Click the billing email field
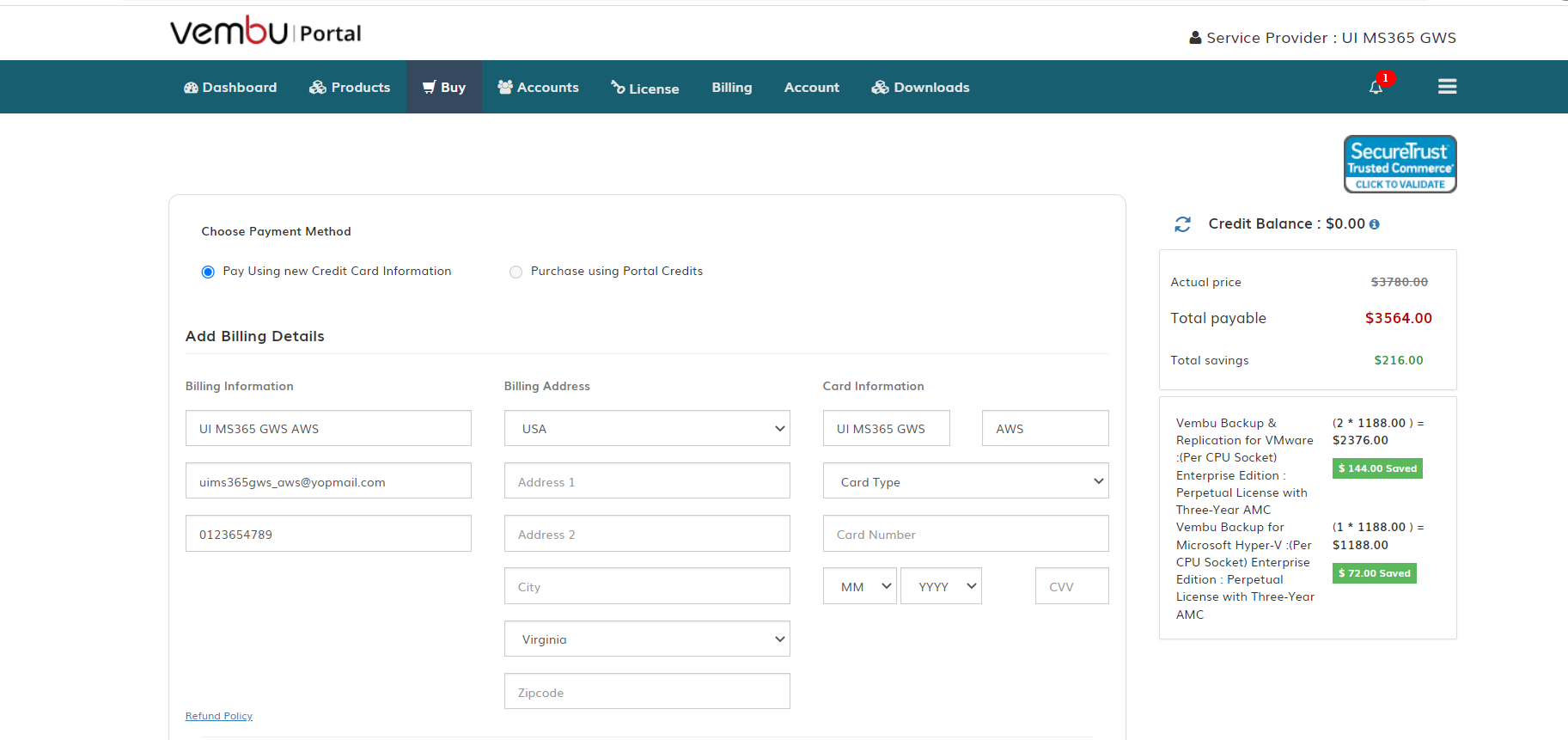This screenshot has height=740, width=1568. [328, 481]
